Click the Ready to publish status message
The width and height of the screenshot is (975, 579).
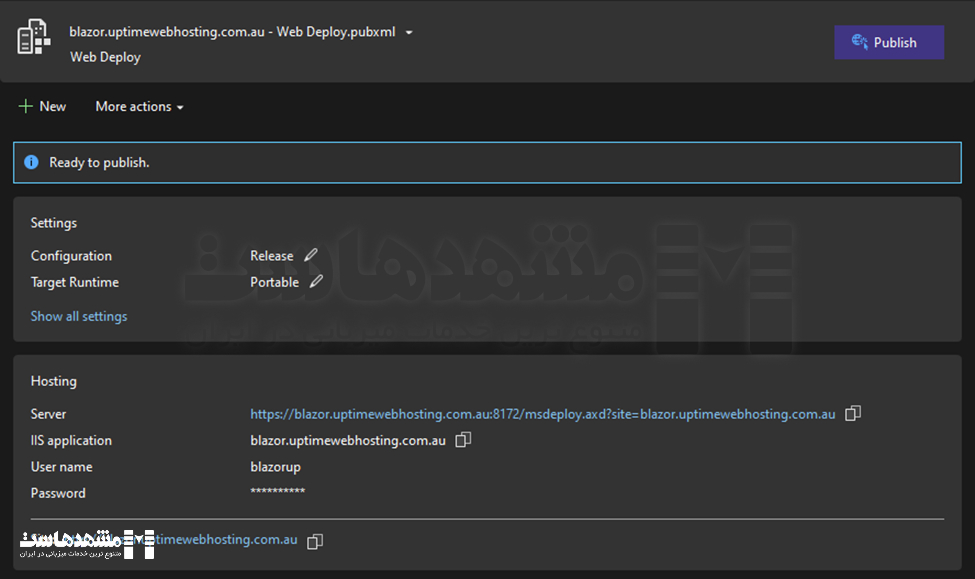[x=99, y=162]
